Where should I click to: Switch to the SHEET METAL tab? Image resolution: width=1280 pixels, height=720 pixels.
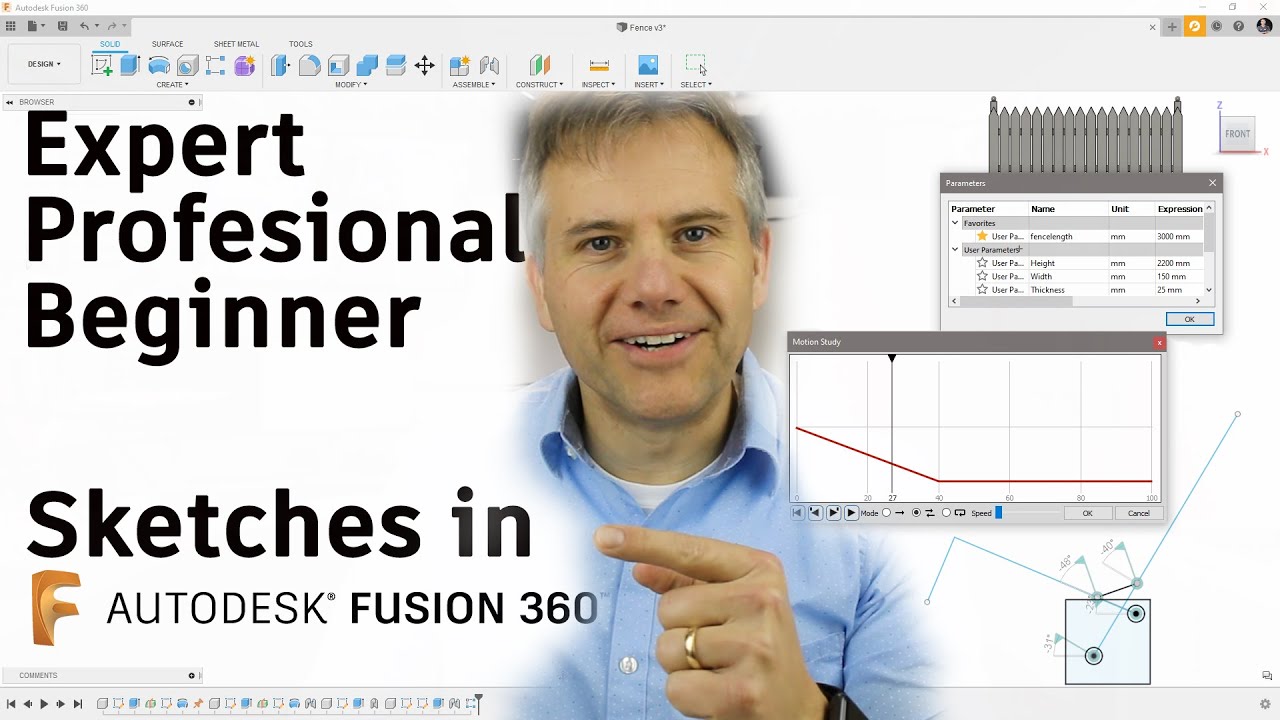236,44
